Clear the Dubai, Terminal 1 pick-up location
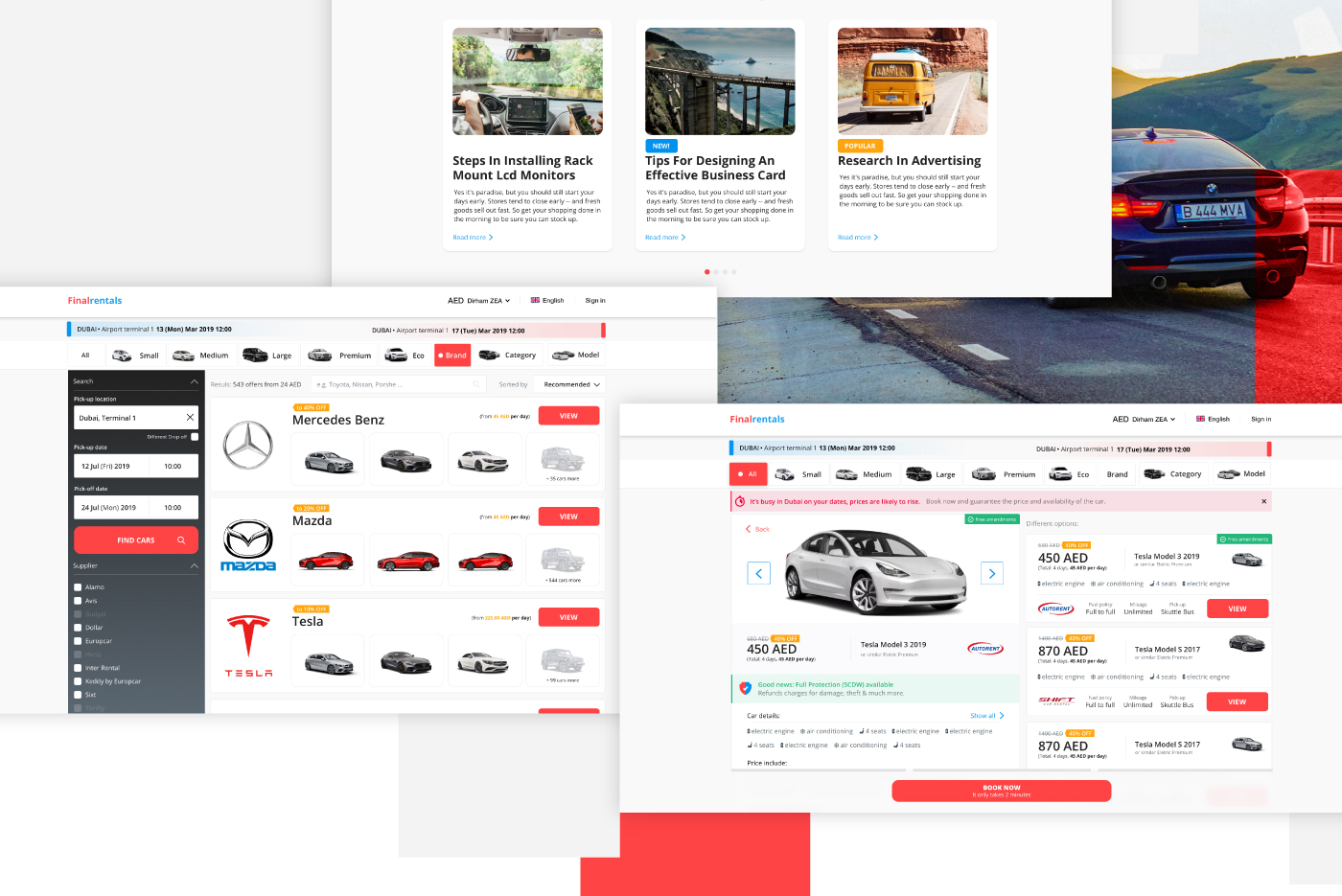The image size is (1342, 896). [x=190, y=418]
